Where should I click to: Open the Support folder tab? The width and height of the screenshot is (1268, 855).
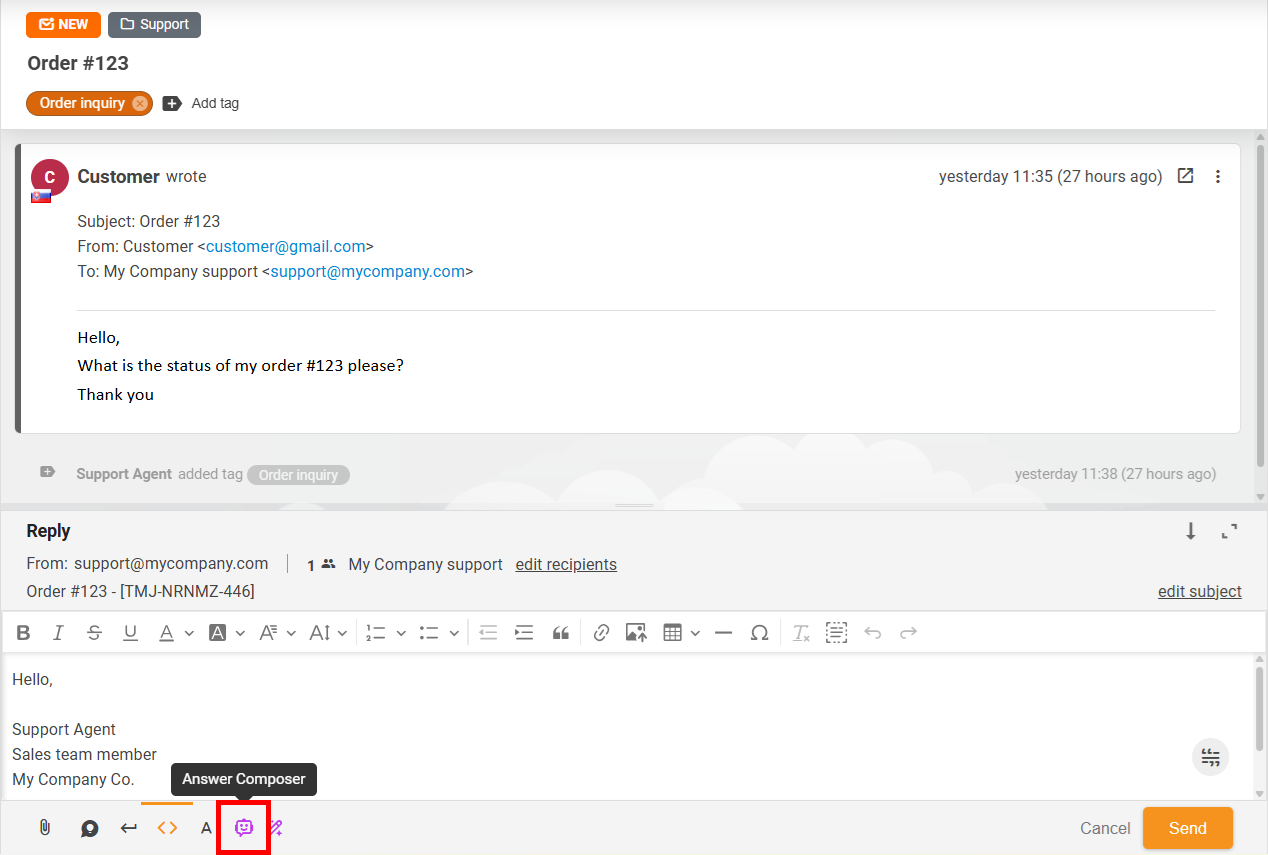[x=154, y=24]
